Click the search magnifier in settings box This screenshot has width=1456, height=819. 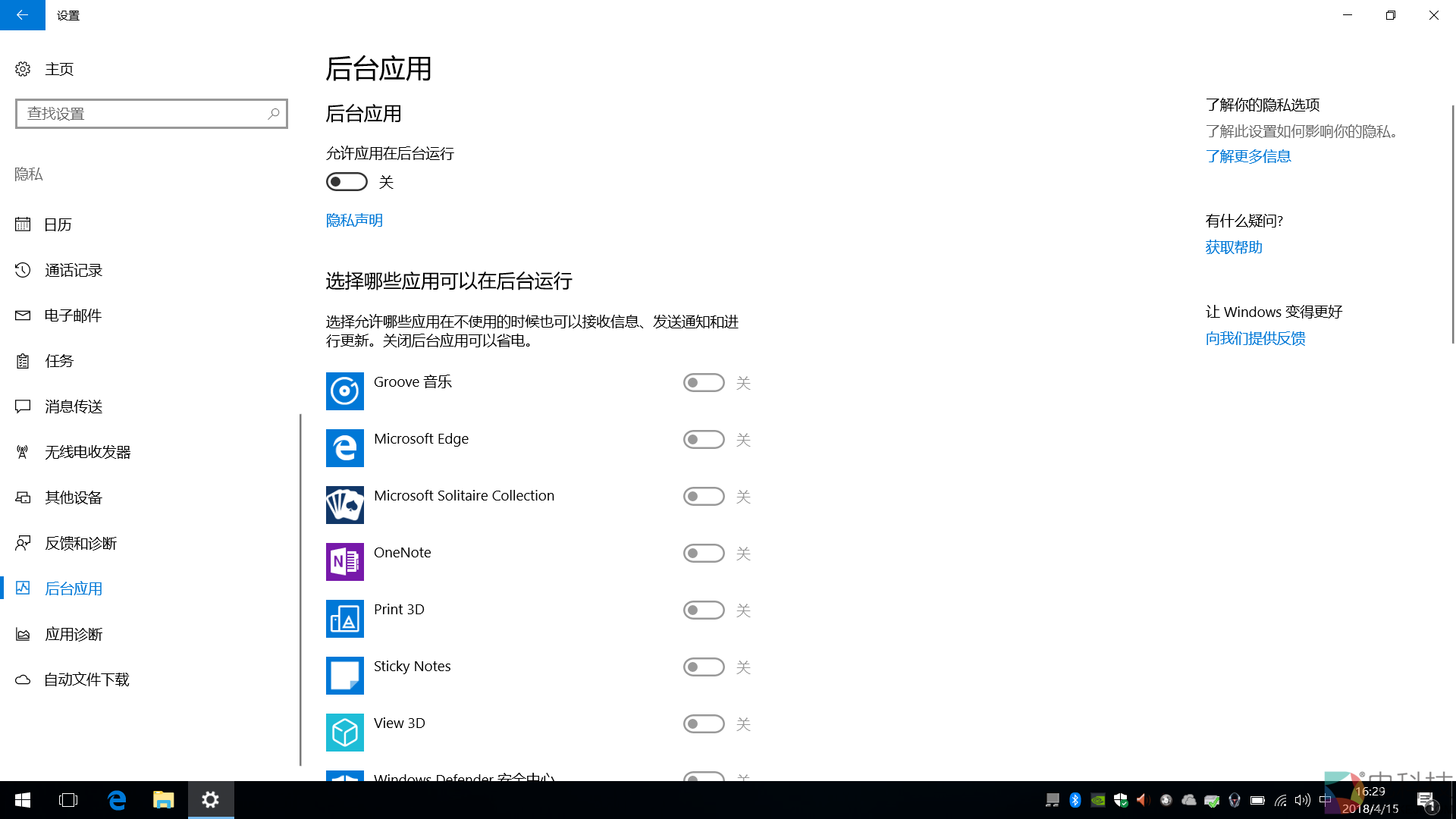(x=274, y=114)
